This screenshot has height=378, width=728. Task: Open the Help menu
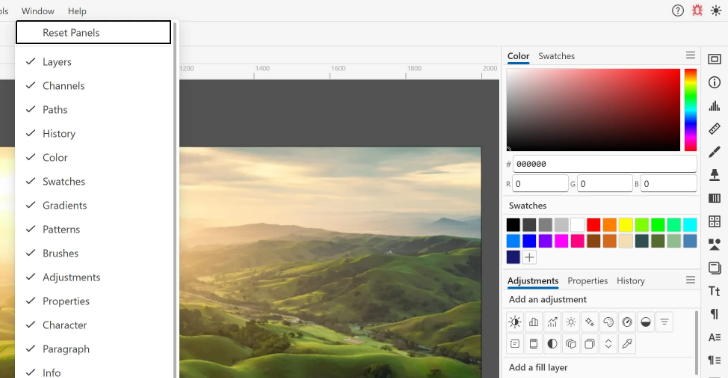pyautogui.click(x=77, y=11)
